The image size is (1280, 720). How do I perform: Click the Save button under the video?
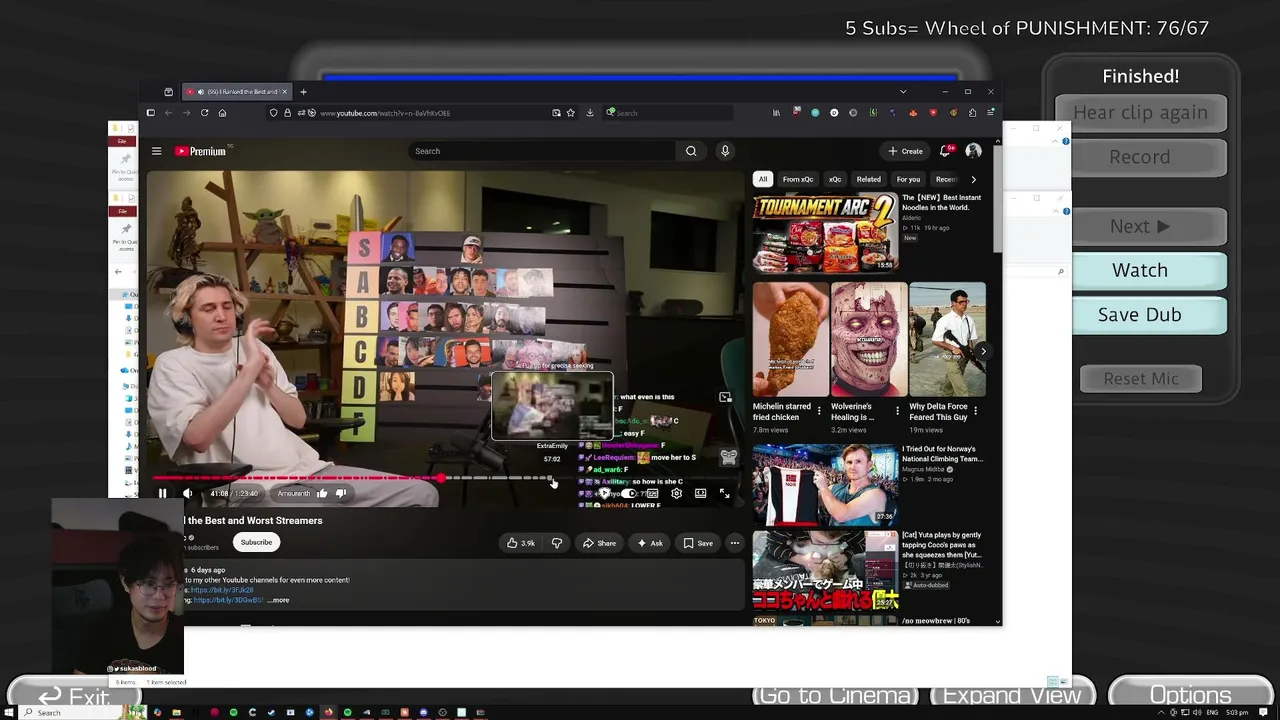[698, 543]
